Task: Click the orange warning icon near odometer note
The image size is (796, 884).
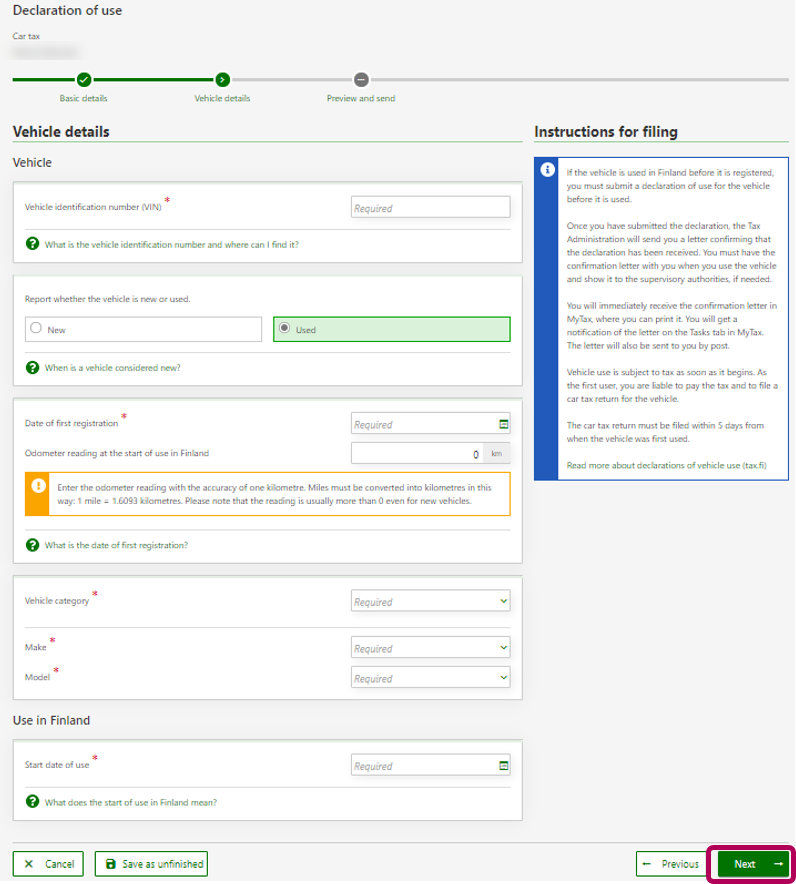Action: 38,486
